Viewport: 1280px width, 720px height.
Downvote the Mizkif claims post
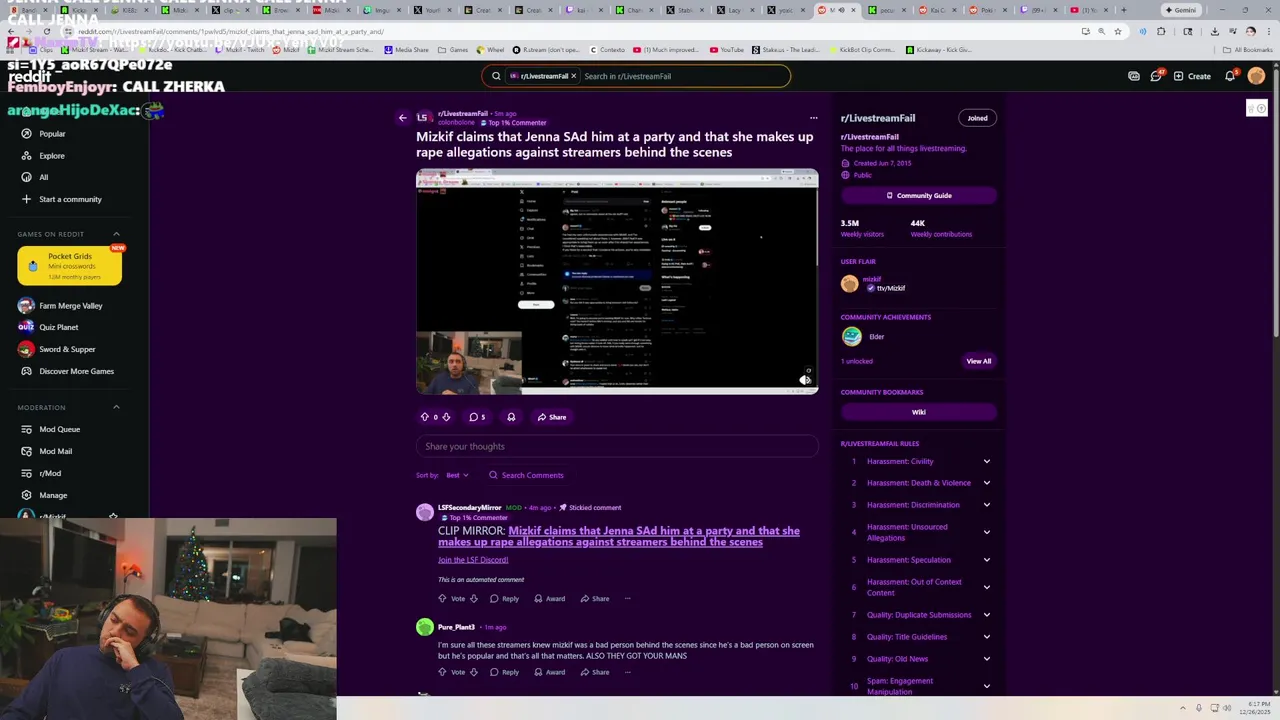click(446, 417)
